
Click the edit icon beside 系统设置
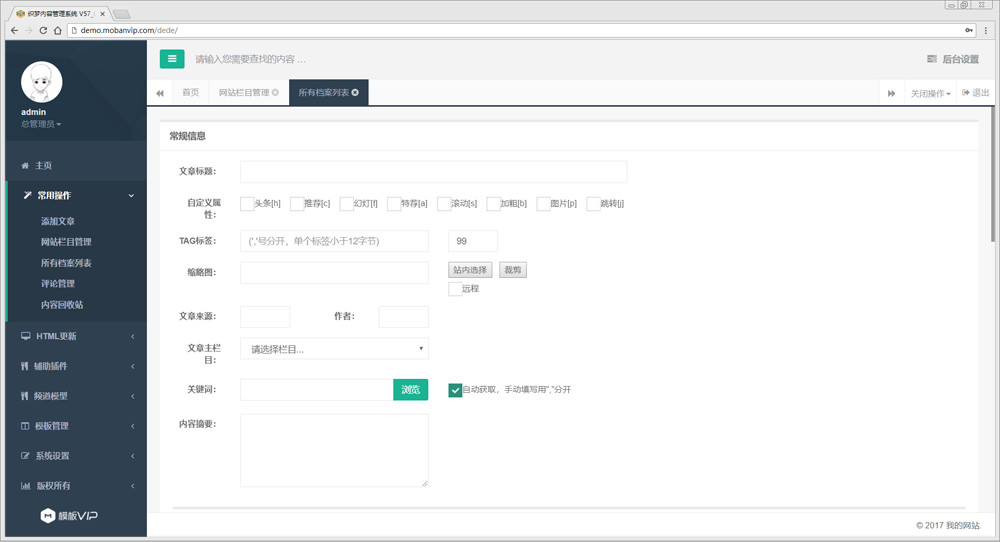pos(25,456)
